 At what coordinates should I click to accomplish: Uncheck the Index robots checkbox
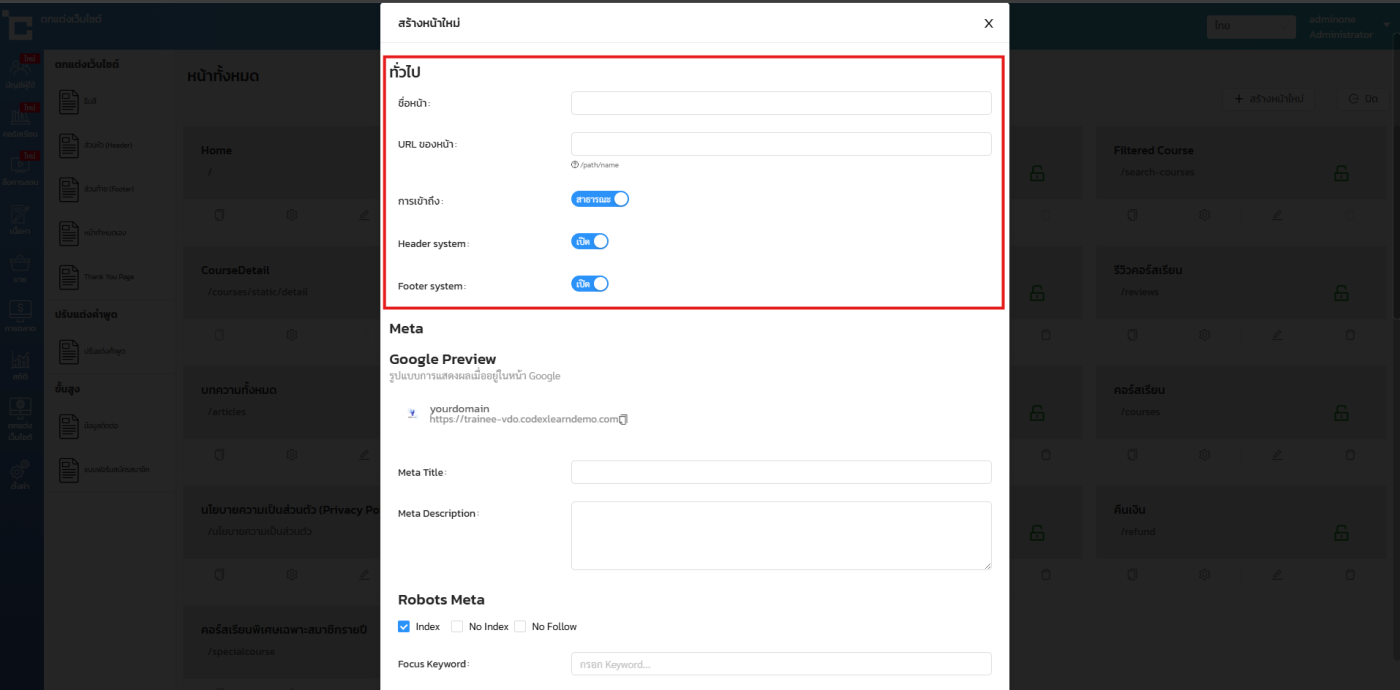[404, 626]
